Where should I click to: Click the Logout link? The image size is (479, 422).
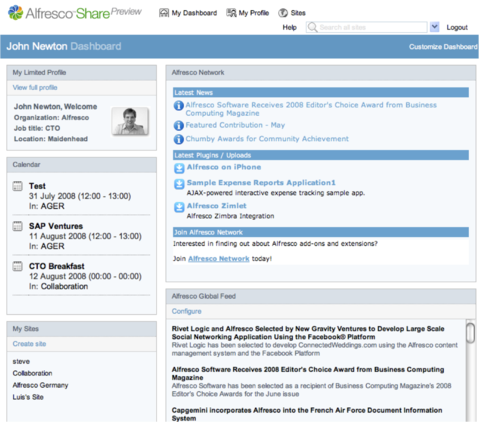[457, 27]
